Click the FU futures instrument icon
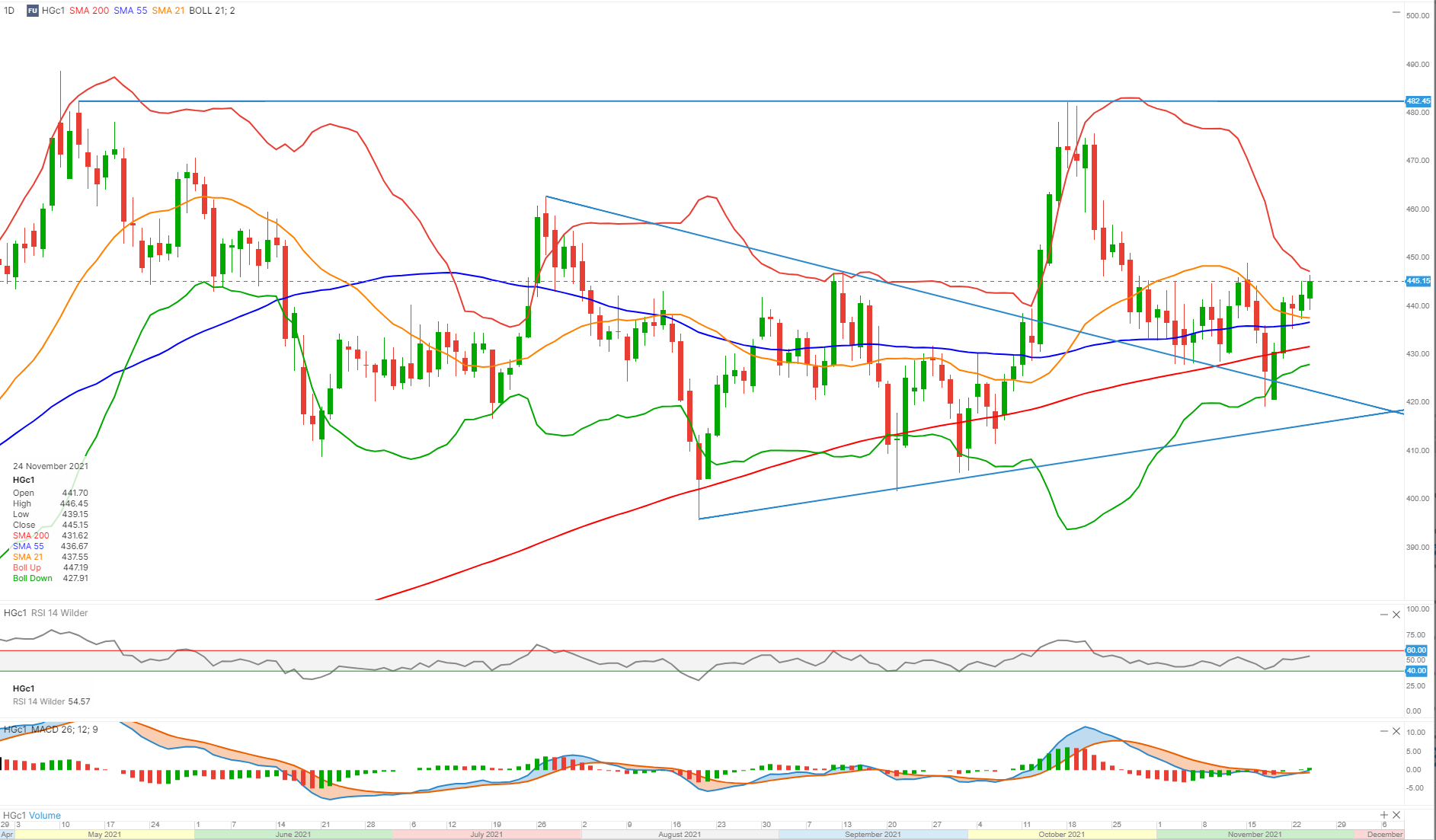This screenshot has height=840, width=1436. coord(33,11)
